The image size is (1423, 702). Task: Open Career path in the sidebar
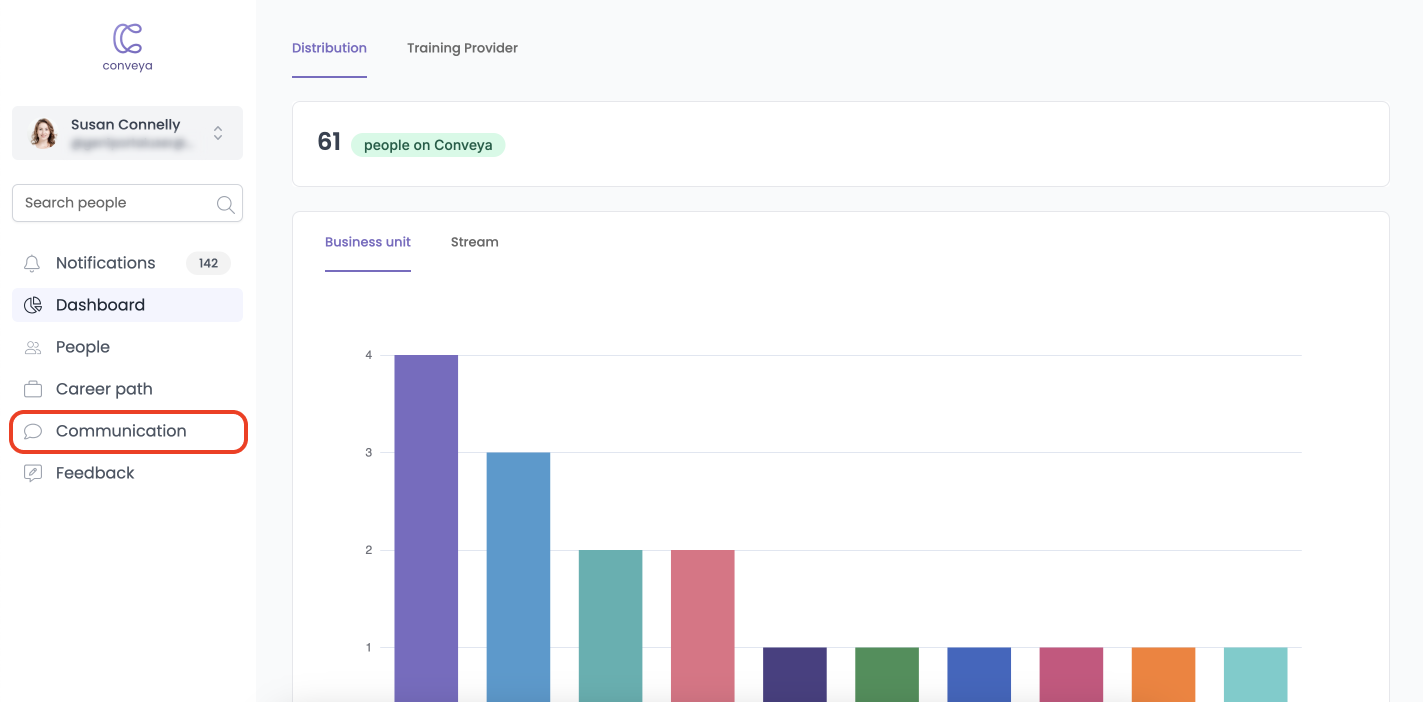(127, 389)
